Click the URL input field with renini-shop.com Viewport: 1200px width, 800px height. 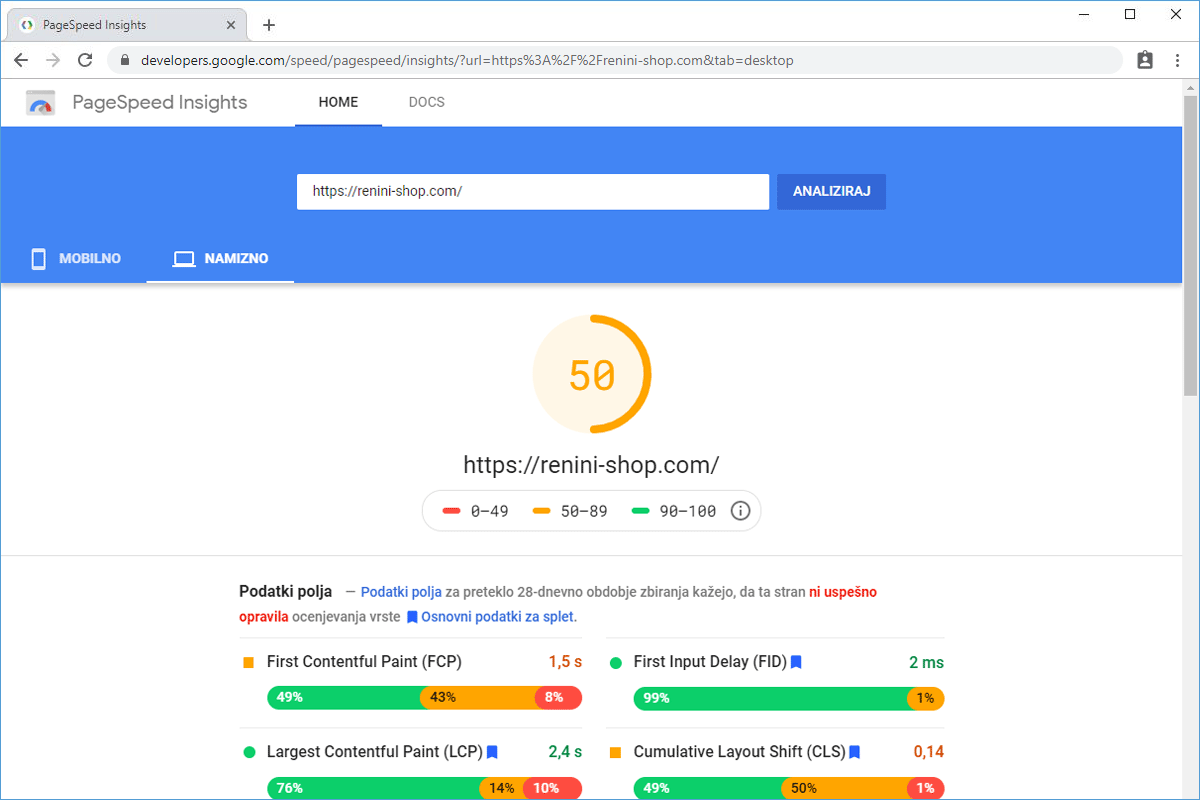(532, 191)
